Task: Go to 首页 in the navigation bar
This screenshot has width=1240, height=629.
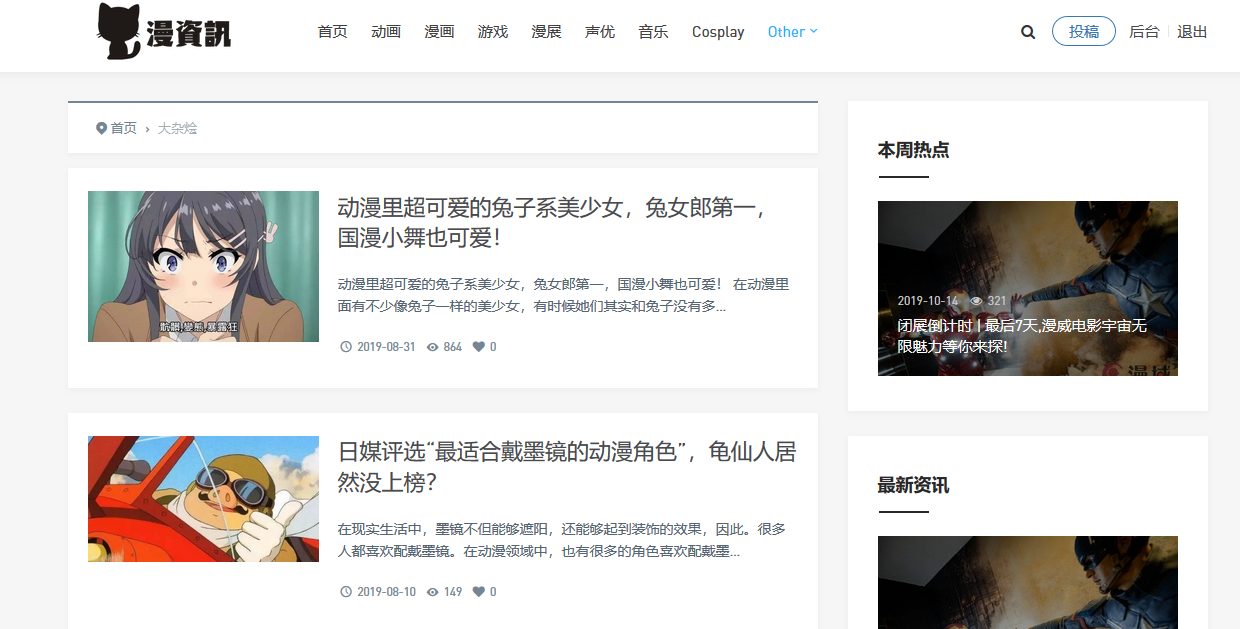Action: click(333, 32)
